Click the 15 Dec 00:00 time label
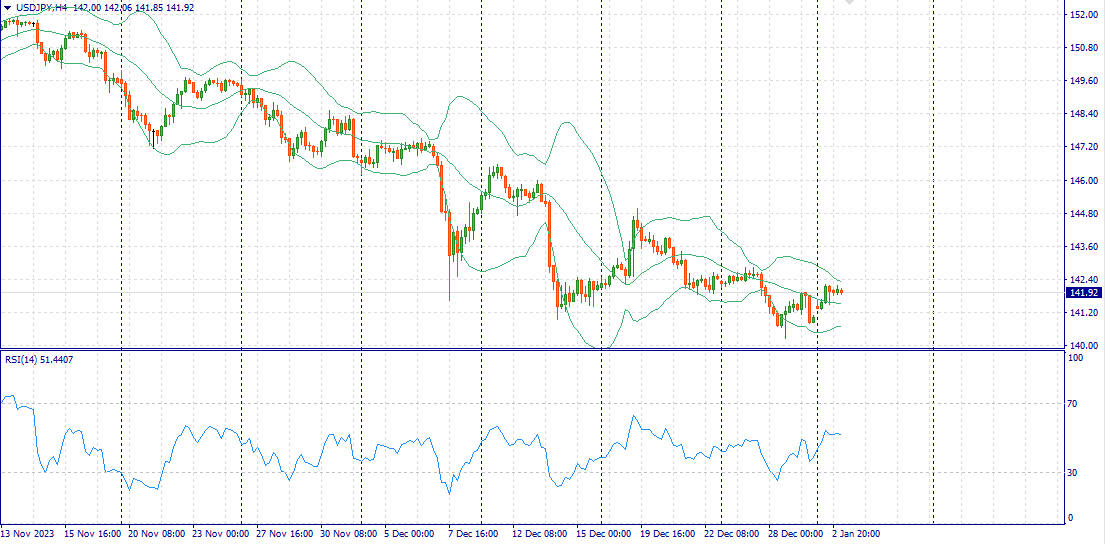Screen dimensions: 1106x544 [x=604, y=534]
